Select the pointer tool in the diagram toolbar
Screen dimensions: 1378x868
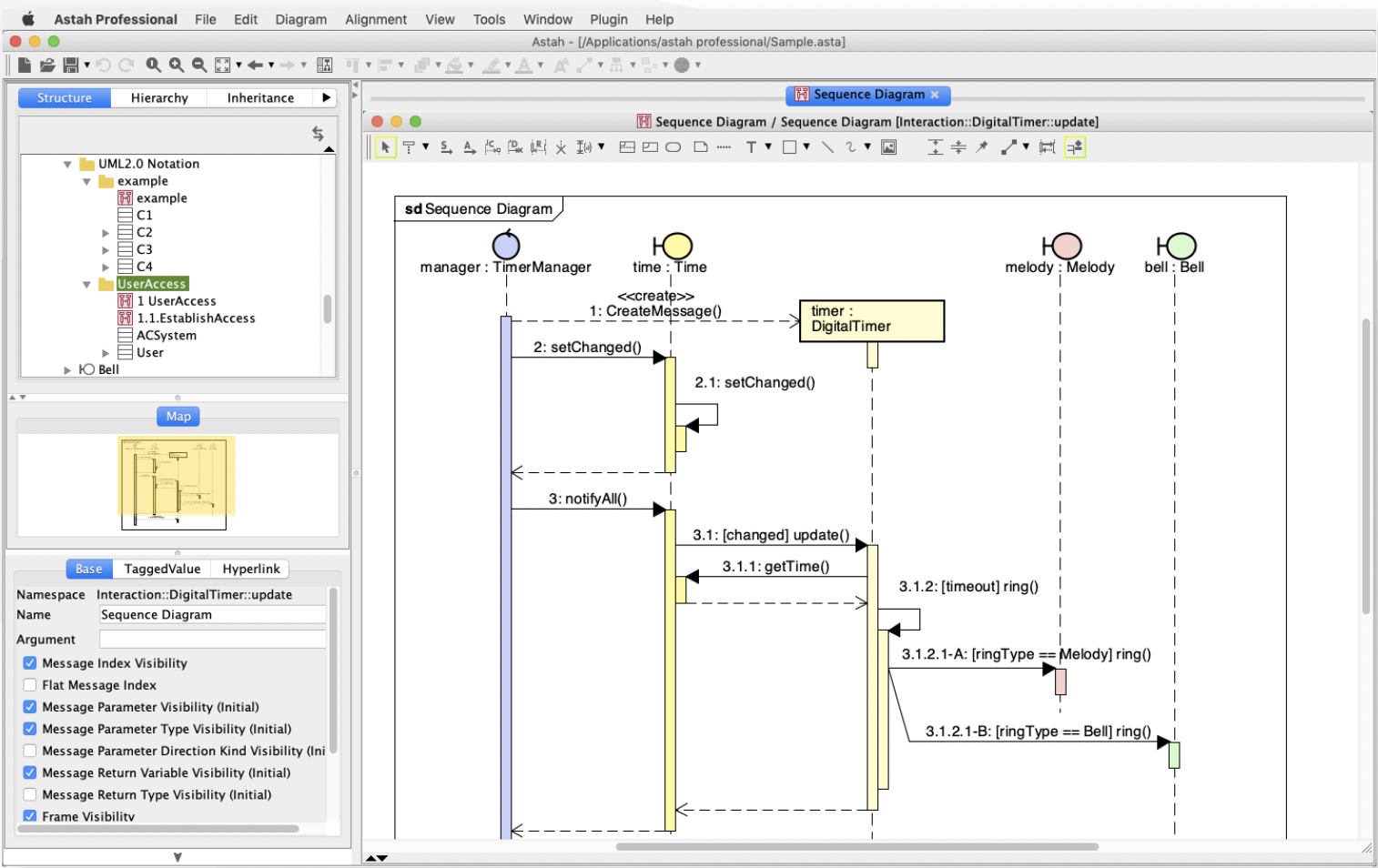386,146
